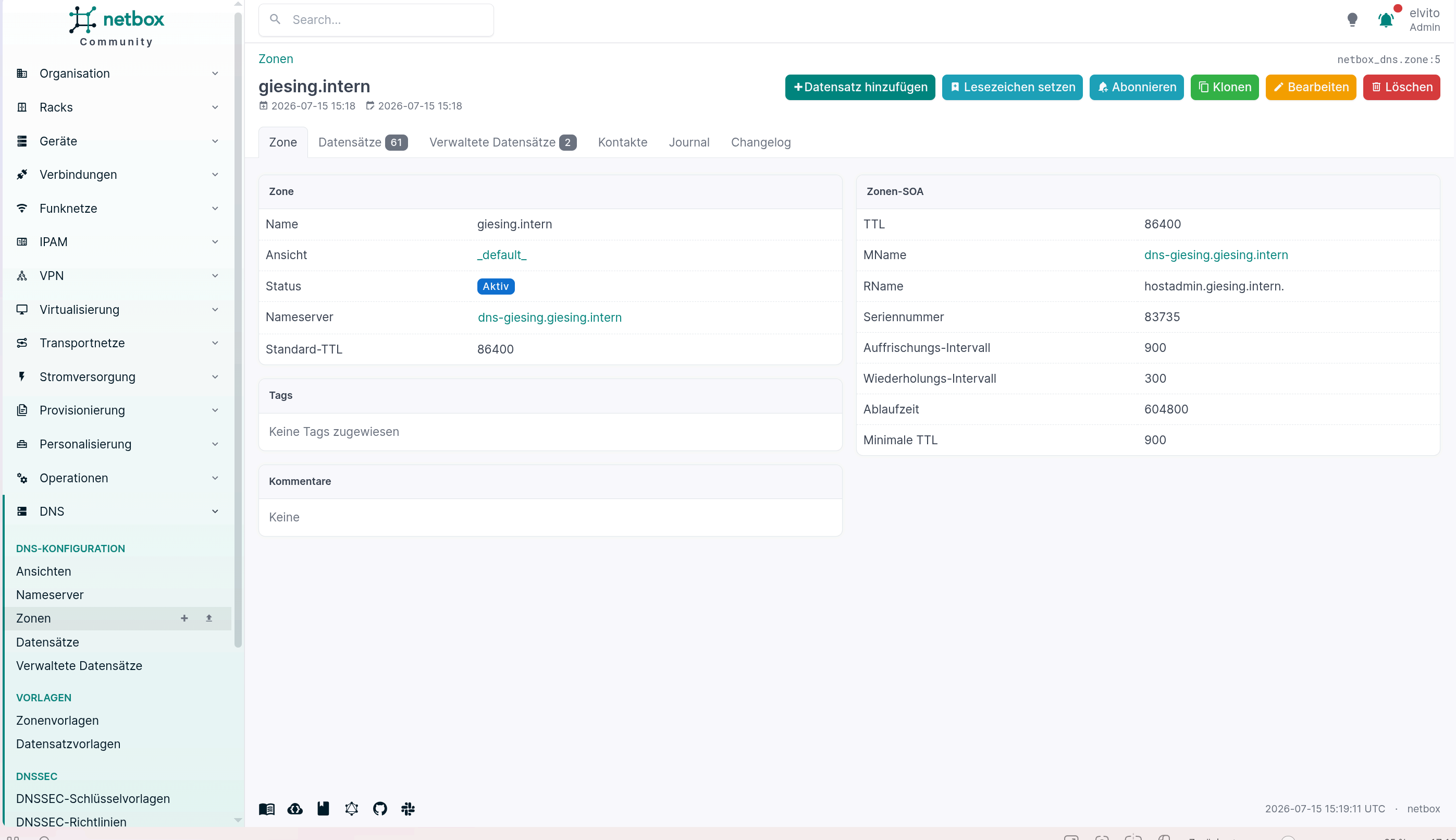This screenshot has height=840, width=1456.
Task: Expand the Racks menu chevron
Action: (x=215, y=107)
